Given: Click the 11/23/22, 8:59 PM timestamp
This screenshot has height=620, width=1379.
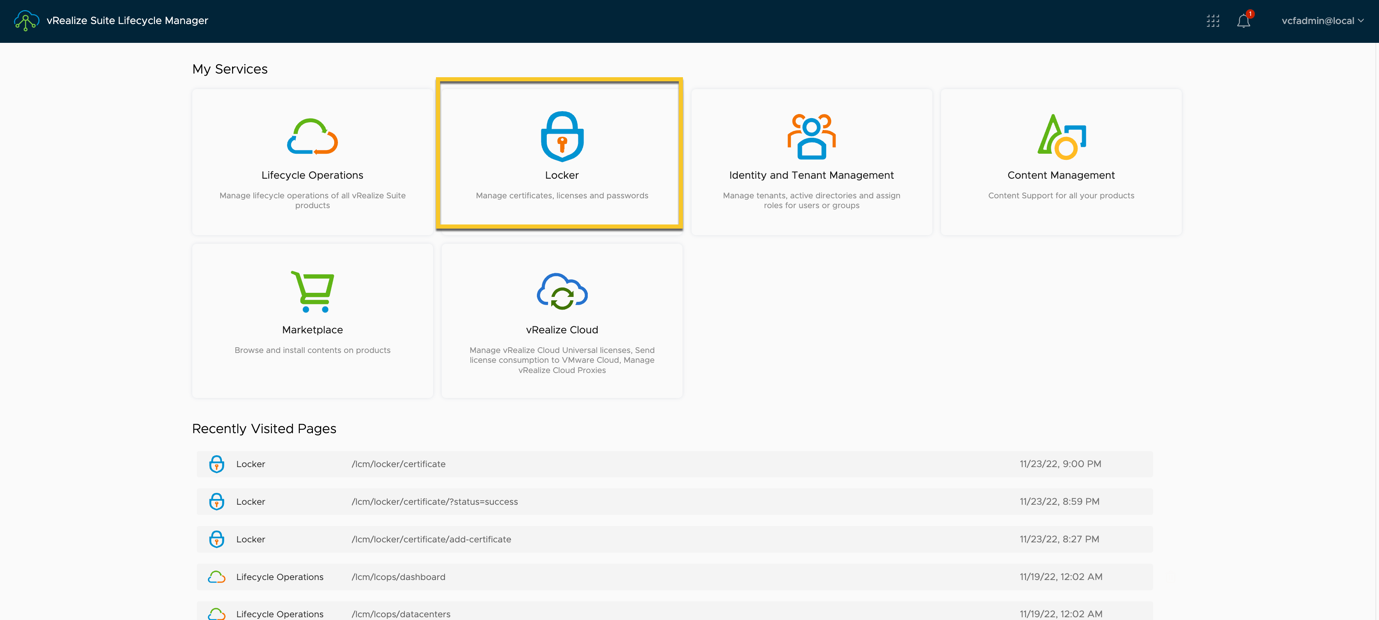Looking at the screenshot, I should coord(1059,502).
